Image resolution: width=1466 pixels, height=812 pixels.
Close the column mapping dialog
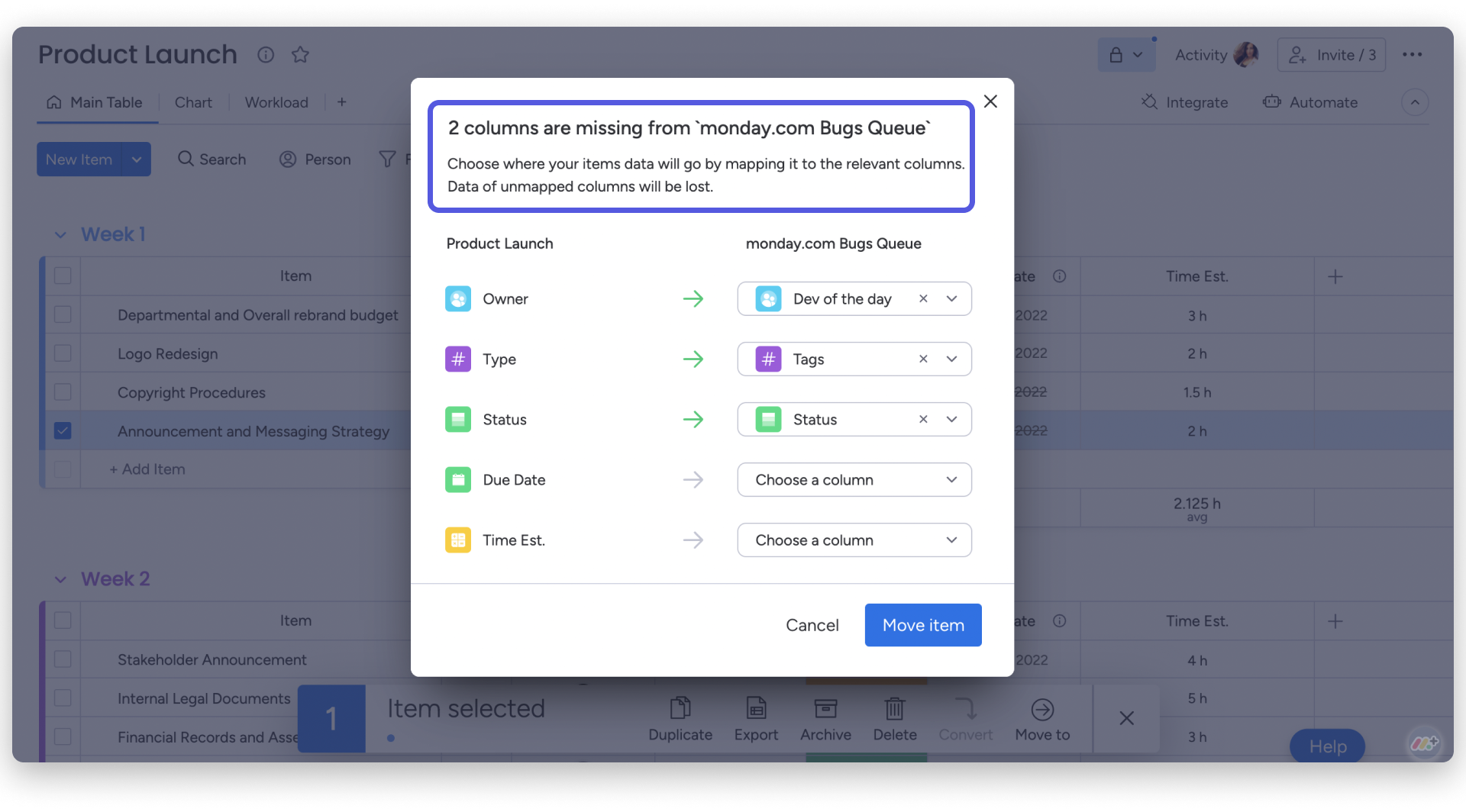point(991,101)
